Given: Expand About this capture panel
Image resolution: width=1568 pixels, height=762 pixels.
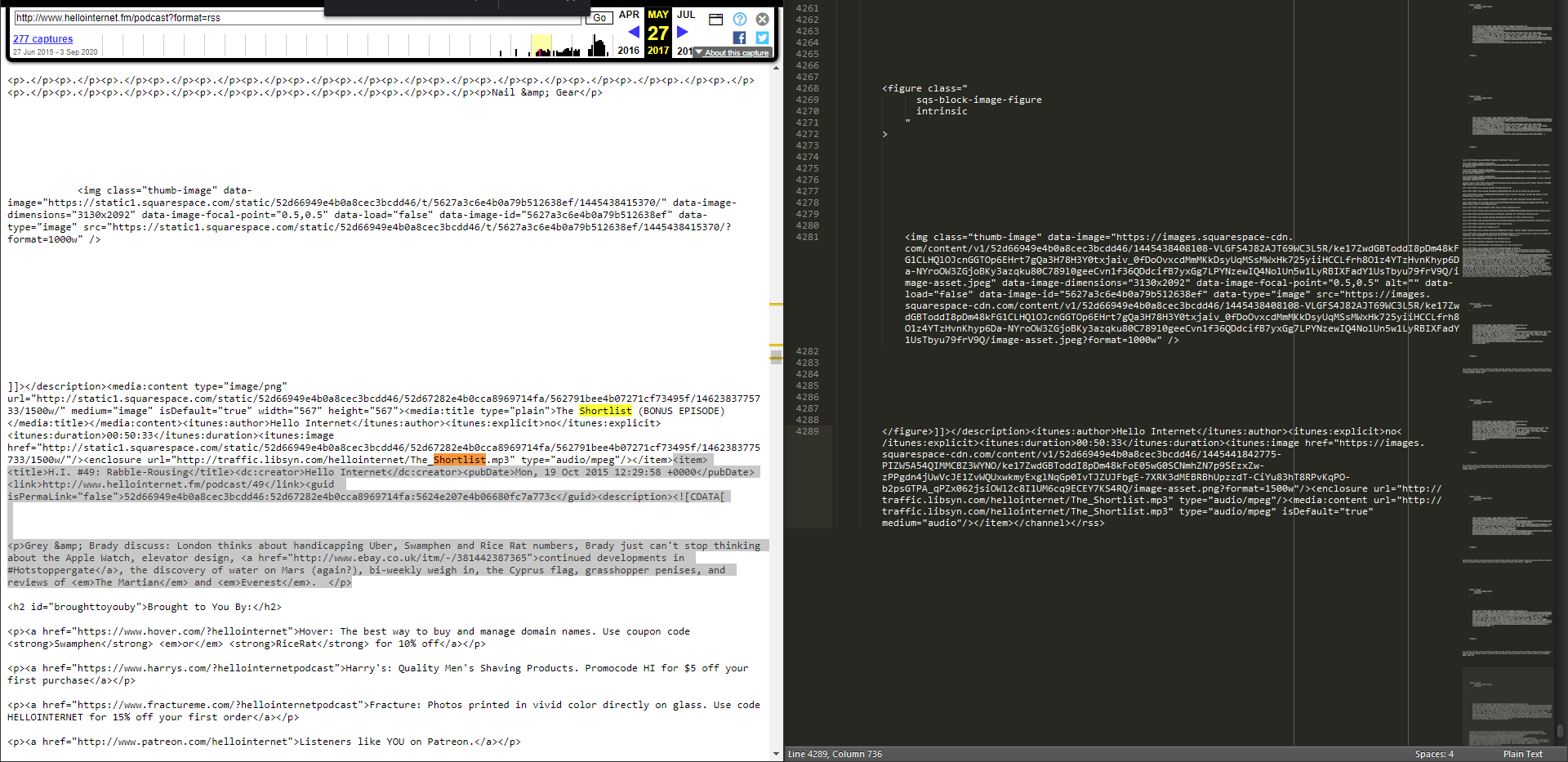Looking at the screenshot, I should [732, 52].
